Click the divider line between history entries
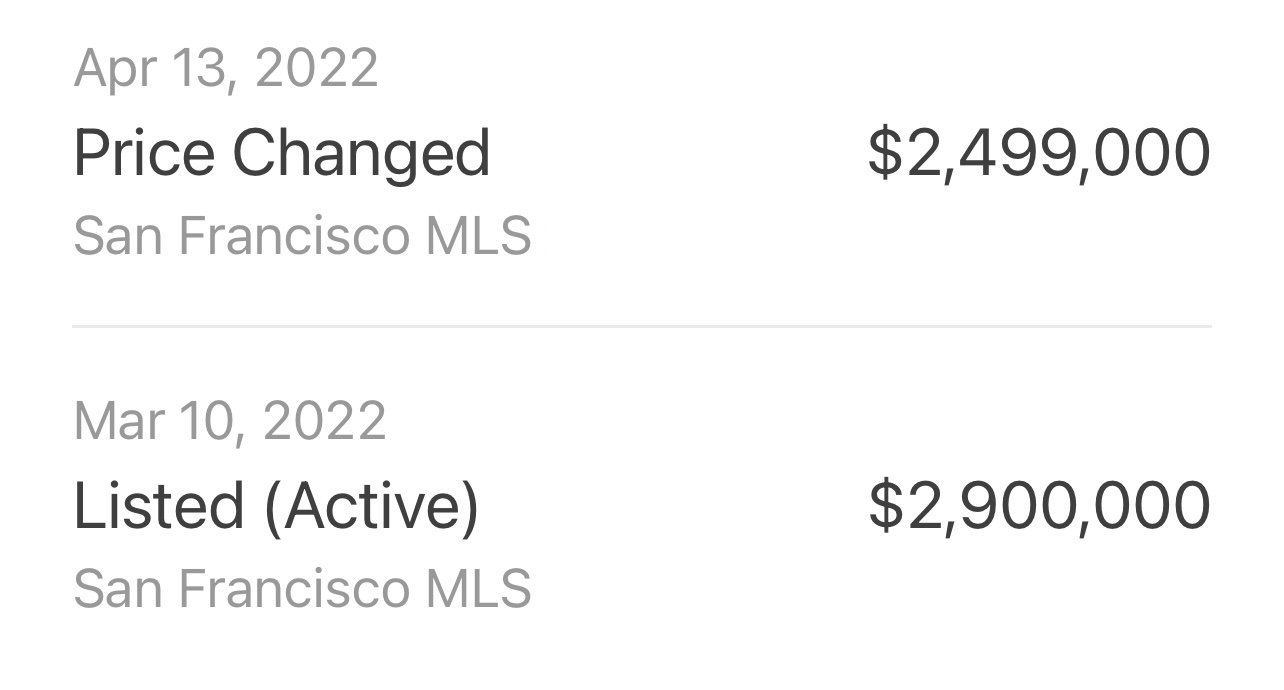The height and width of the screenshot is (690, 1284). (642, 326)
